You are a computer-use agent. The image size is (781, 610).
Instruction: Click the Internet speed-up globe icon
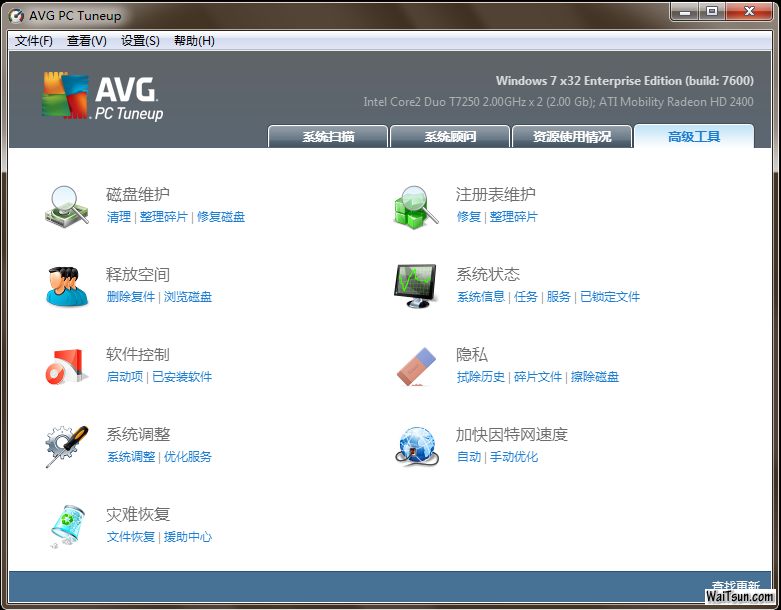click(x=416, y=446)
